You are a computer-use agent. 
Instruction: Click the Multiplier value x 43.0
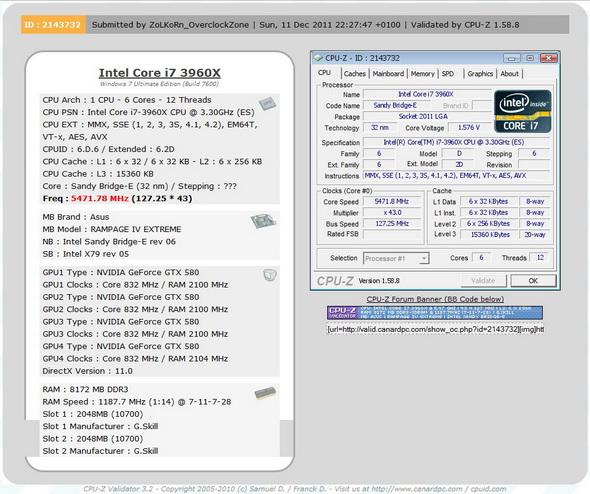point(392,212)
